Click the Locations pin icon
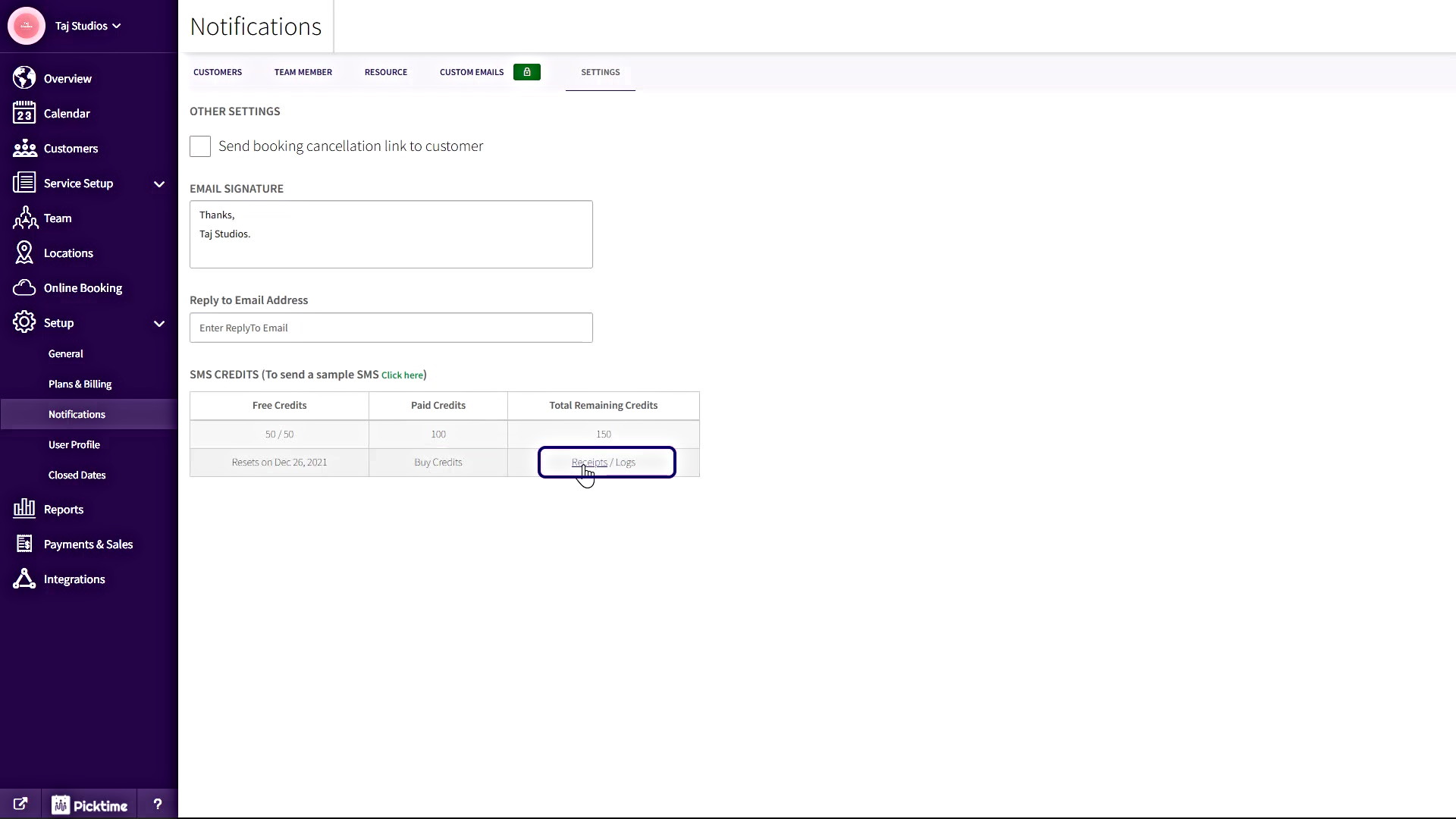Viewport: 1456px width, 819px height. pos(24,253)
